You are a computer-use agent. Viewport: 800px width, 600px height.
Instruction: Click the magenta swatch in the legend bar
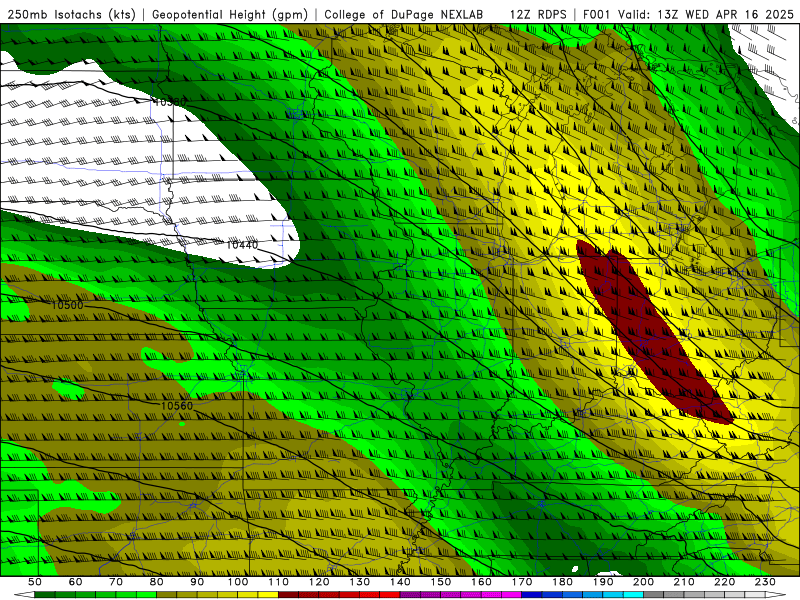(x=511, y=594)
